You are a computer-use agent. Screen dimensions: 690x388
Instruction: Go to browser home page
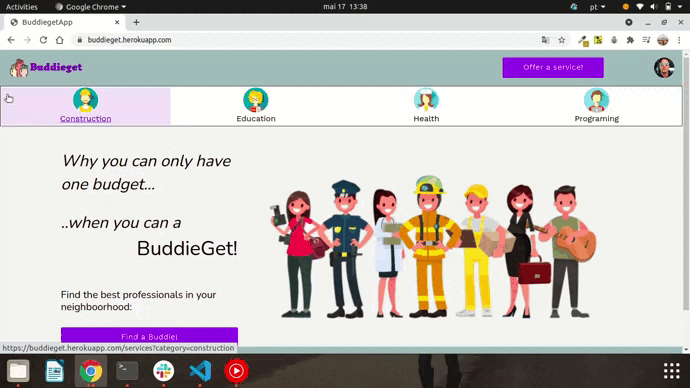pyautogui.click(x=59, y=40)
